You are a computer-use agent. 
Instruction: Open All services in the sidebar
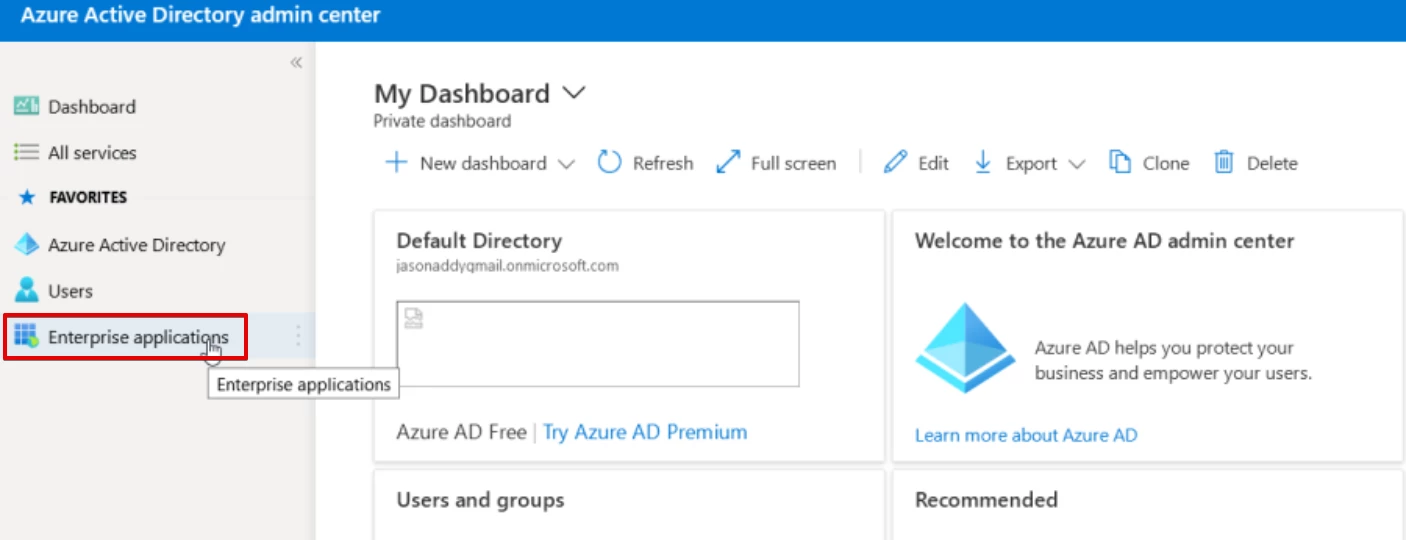click(92, 153)
